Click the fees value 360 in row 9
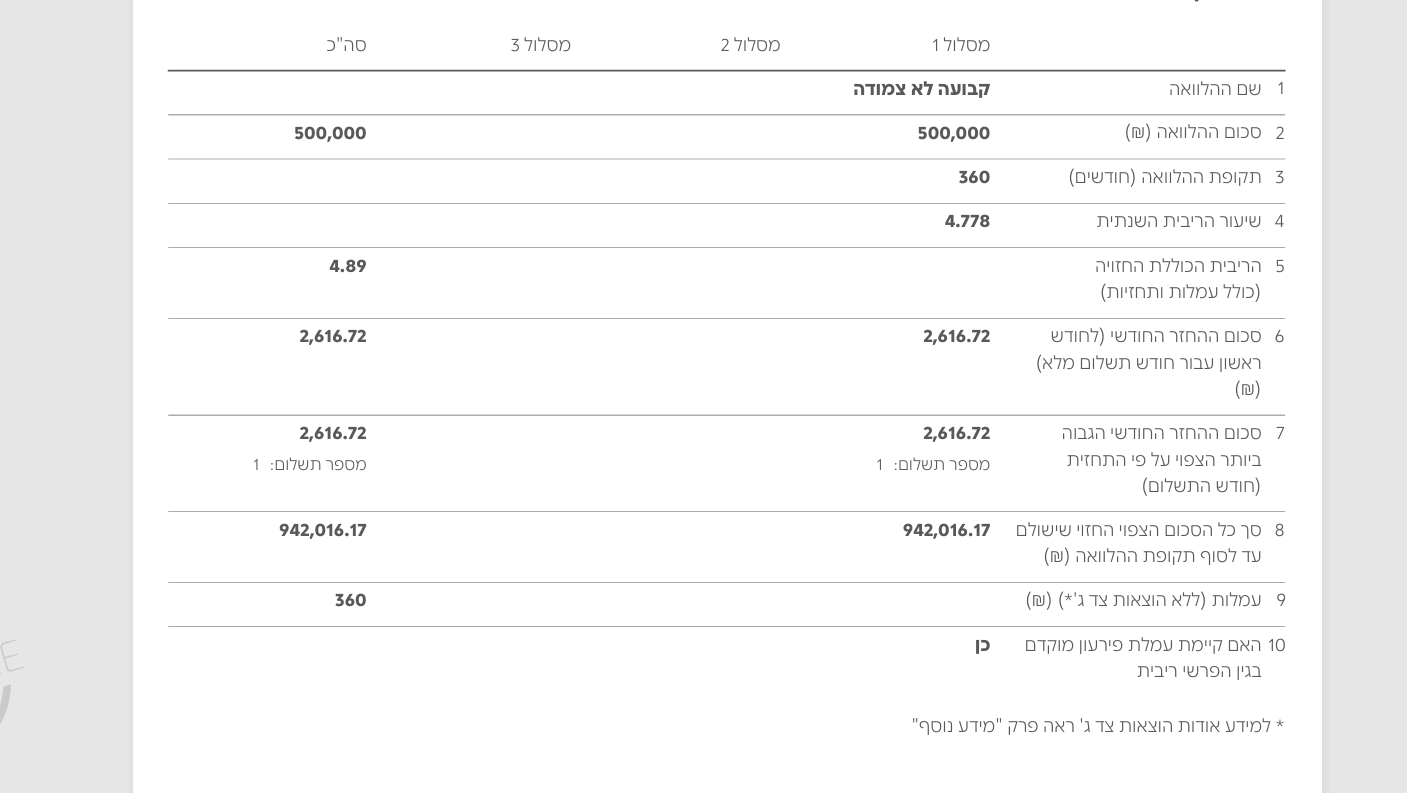1407x793 pixels. coord(350,600)
